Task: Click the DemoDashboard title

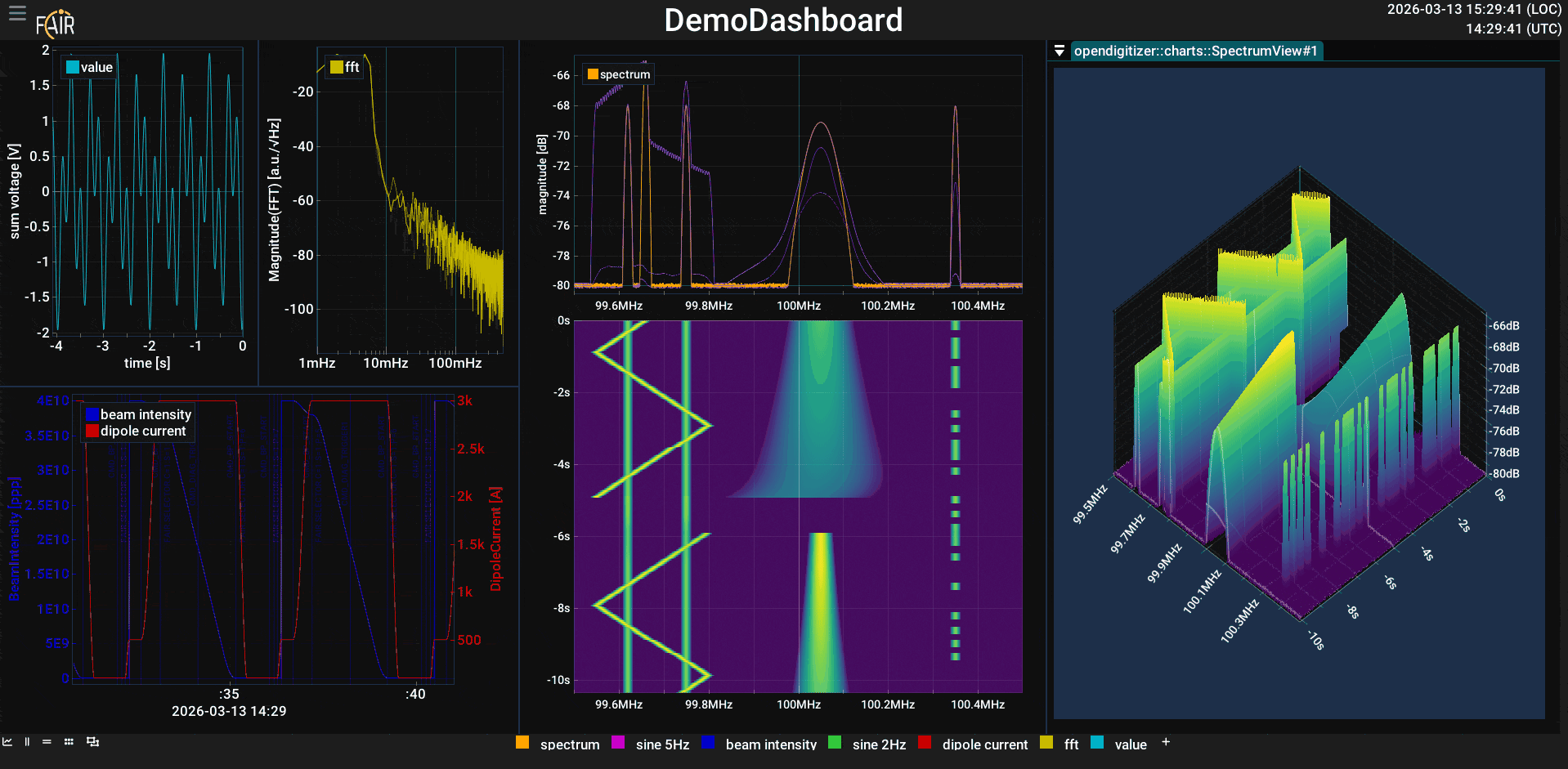Action: (783, 20)
